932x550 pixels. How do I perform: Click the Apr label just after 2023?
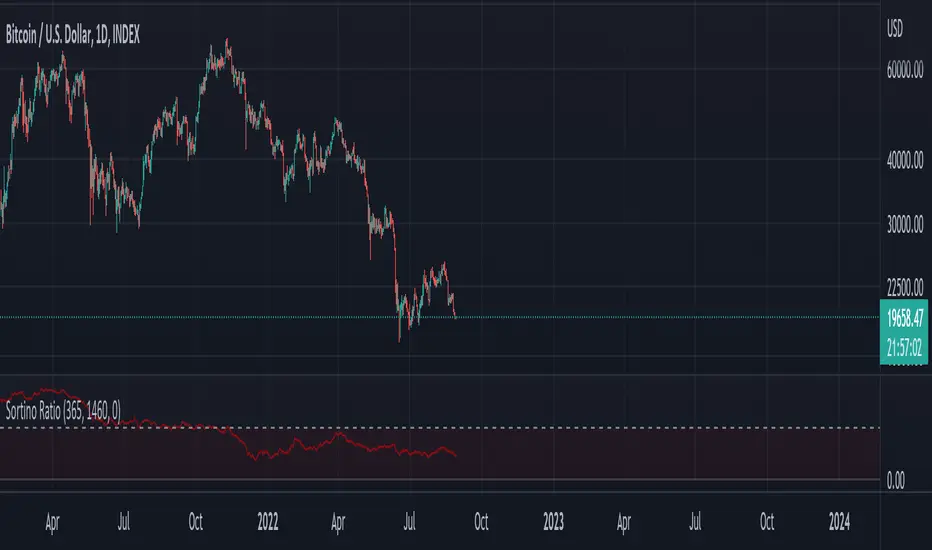(x=624, y=521)
